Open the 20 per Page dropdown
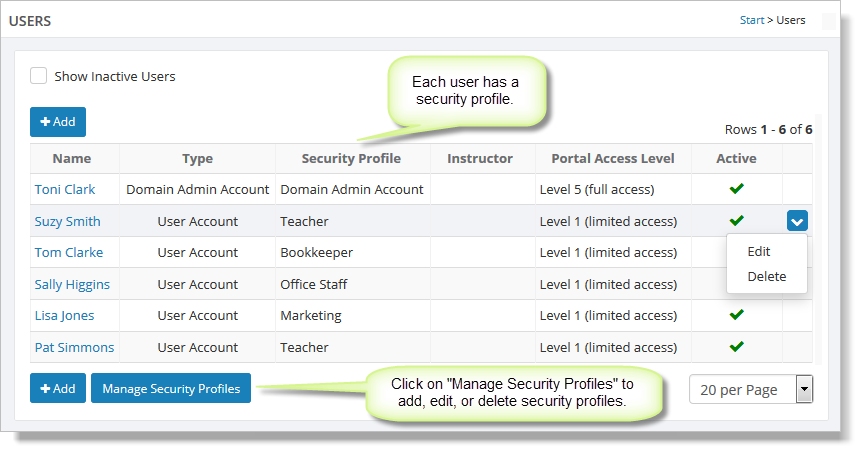Screen dimensions: 866x457 751,389
